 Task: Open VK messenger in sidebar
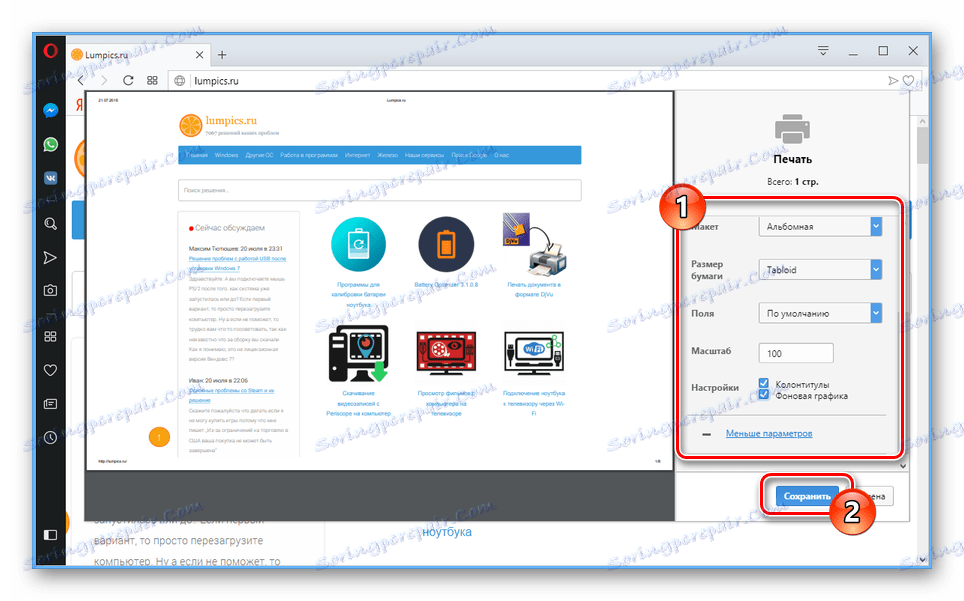click(50, 178)
